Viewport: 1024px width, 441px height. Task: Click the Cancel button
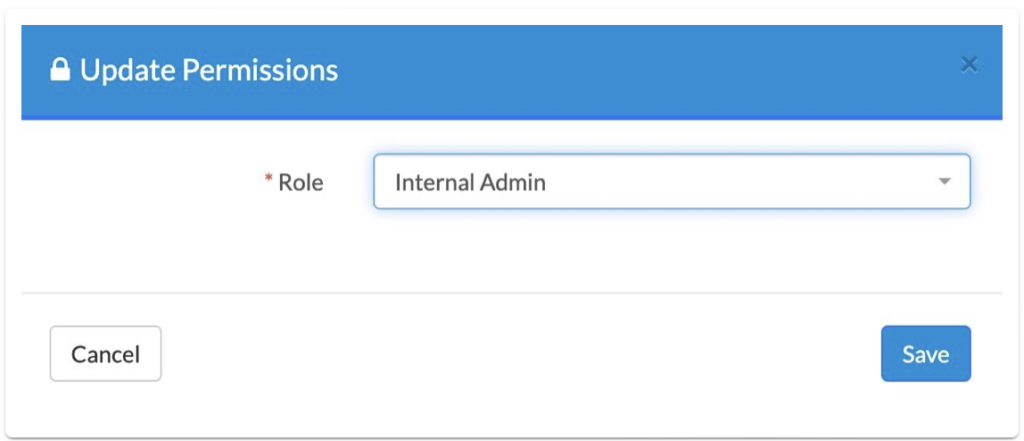coord(106,353)
